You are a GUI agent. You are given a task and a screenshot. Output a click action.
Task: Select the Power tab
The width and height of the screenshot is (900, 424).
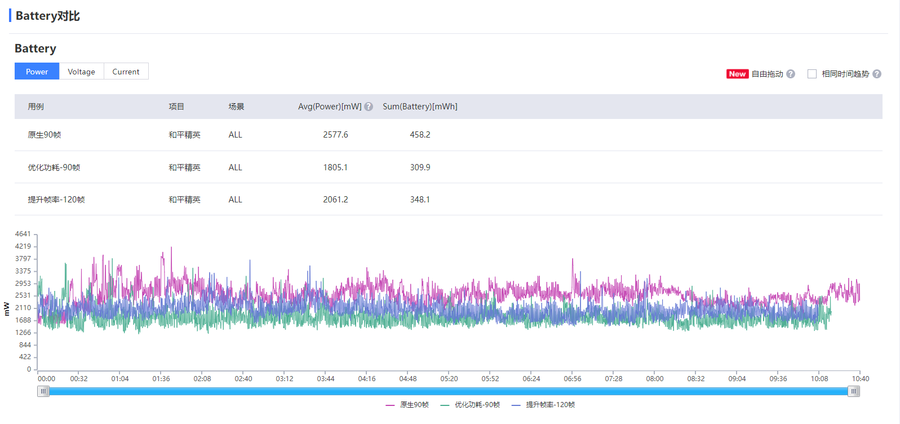pos(37,71)
